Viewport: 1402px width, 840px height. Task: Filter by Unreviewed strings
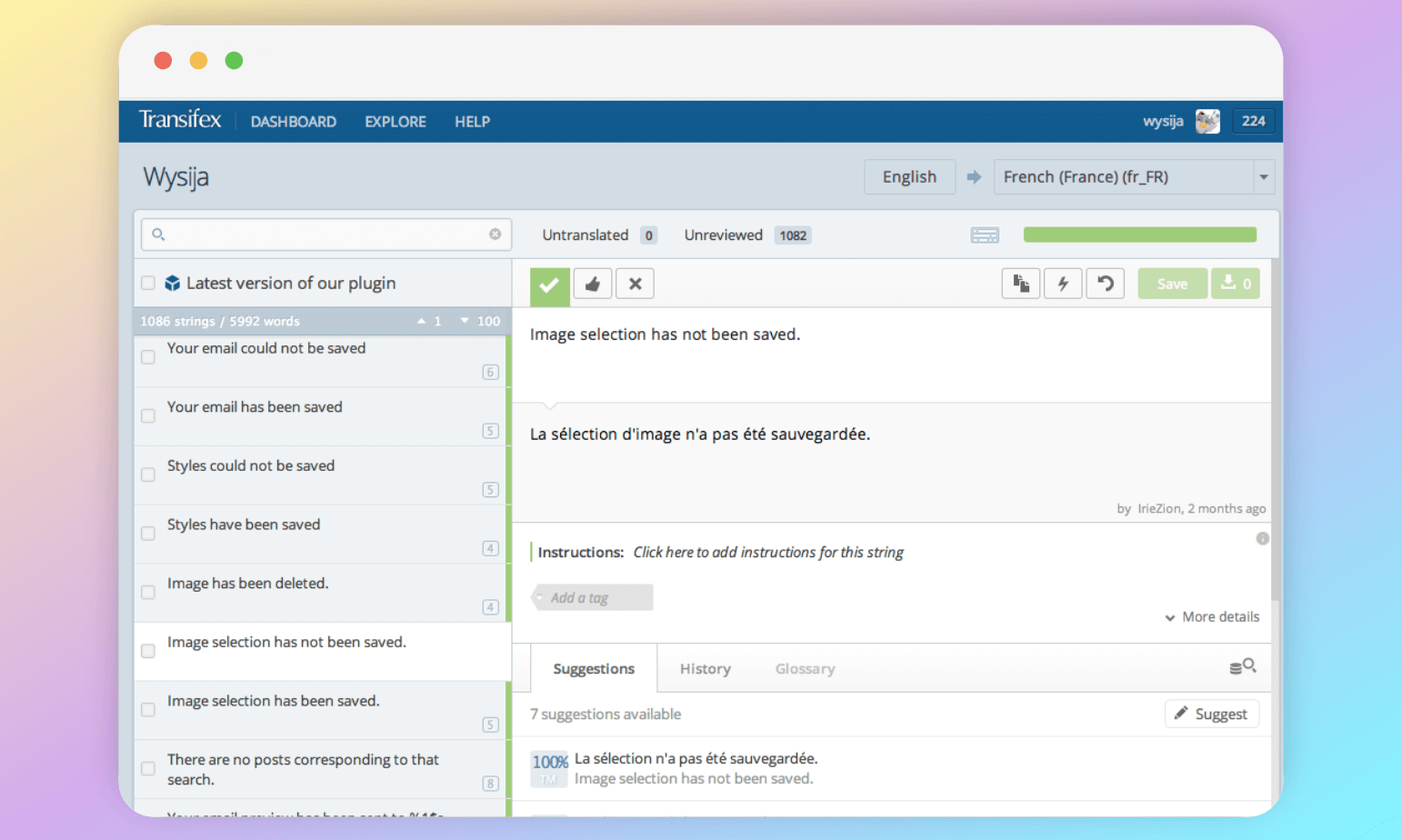[x=747, y=235]
